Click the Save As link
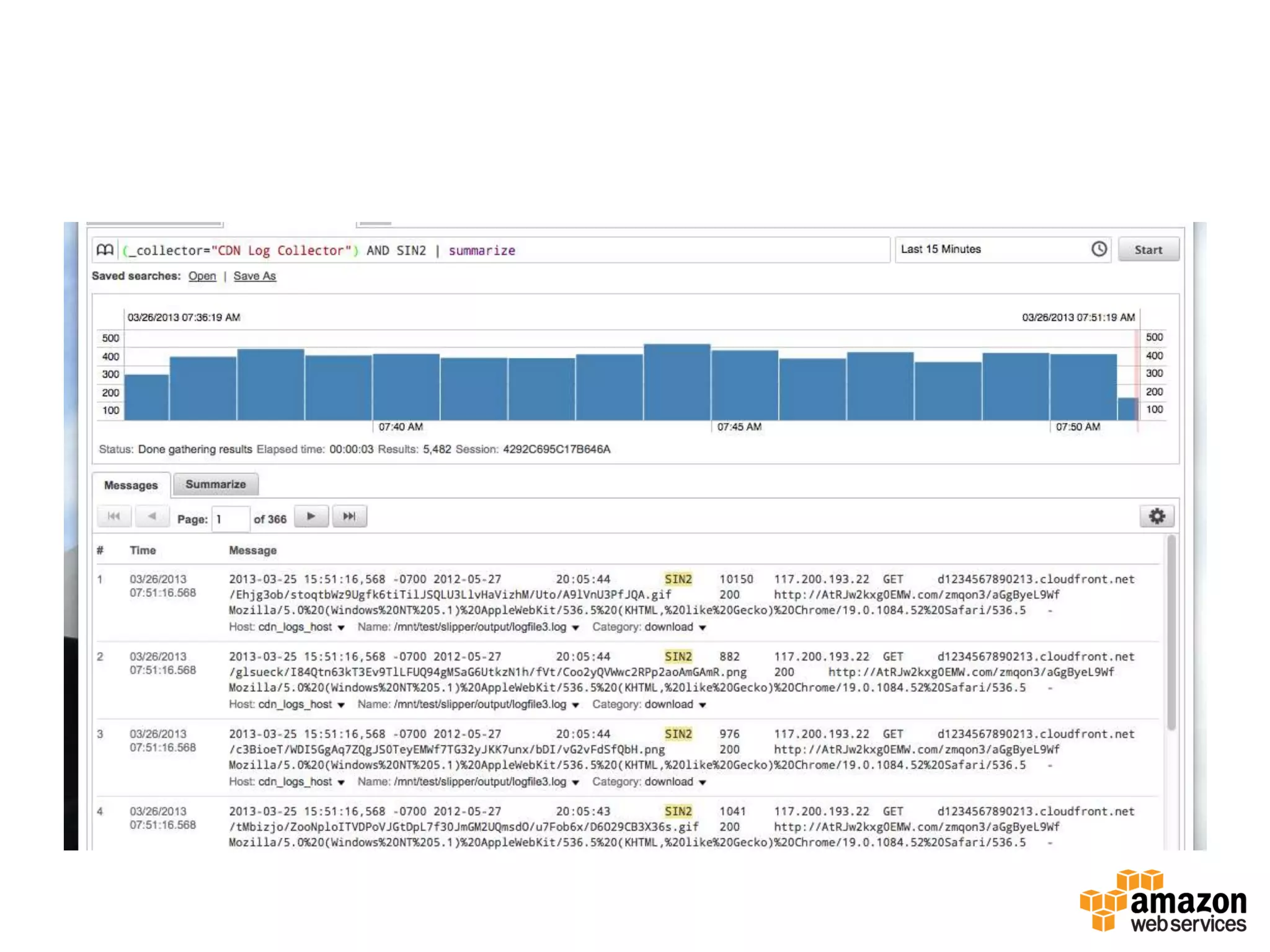Image resolution: width=1270 pixels, height=952 pixels. tap(254, 276)
